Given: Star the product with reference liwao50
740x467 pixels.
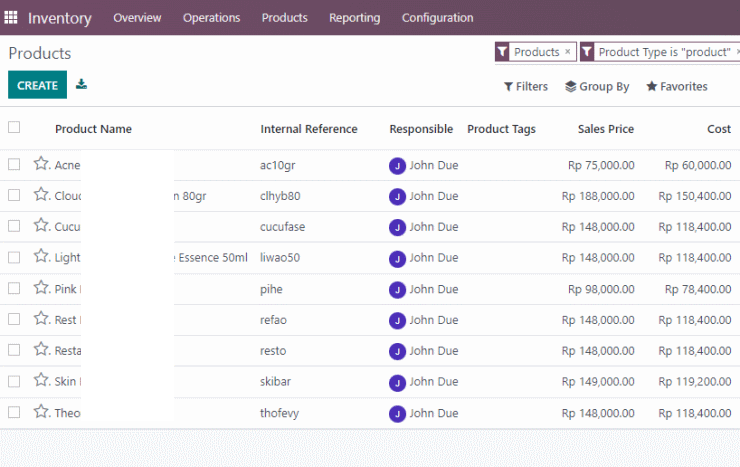Looking at the screenshot, I should [x=41, y=256].
